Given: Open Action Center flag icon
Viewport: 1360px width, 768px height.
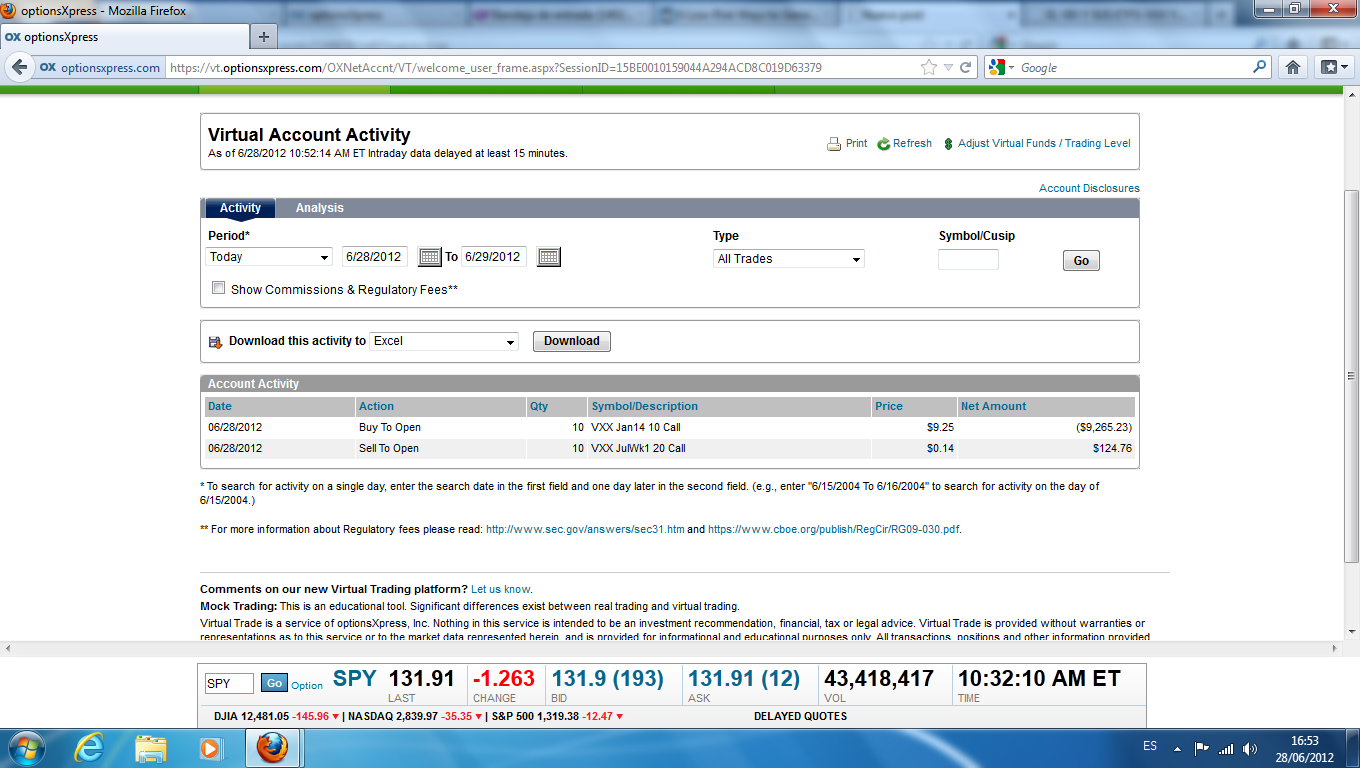Looking at the screenshot, I should [x=1202, y=748].
